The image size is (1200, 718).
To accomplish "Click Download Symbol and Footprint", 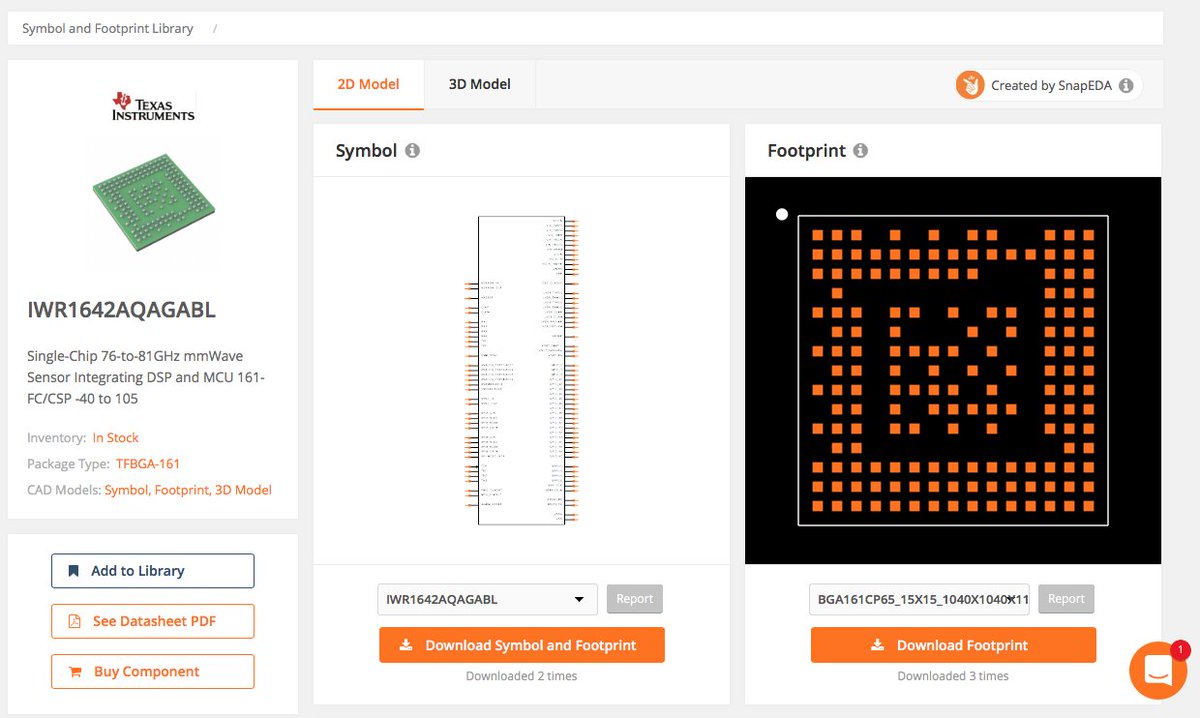I will 522,645.
